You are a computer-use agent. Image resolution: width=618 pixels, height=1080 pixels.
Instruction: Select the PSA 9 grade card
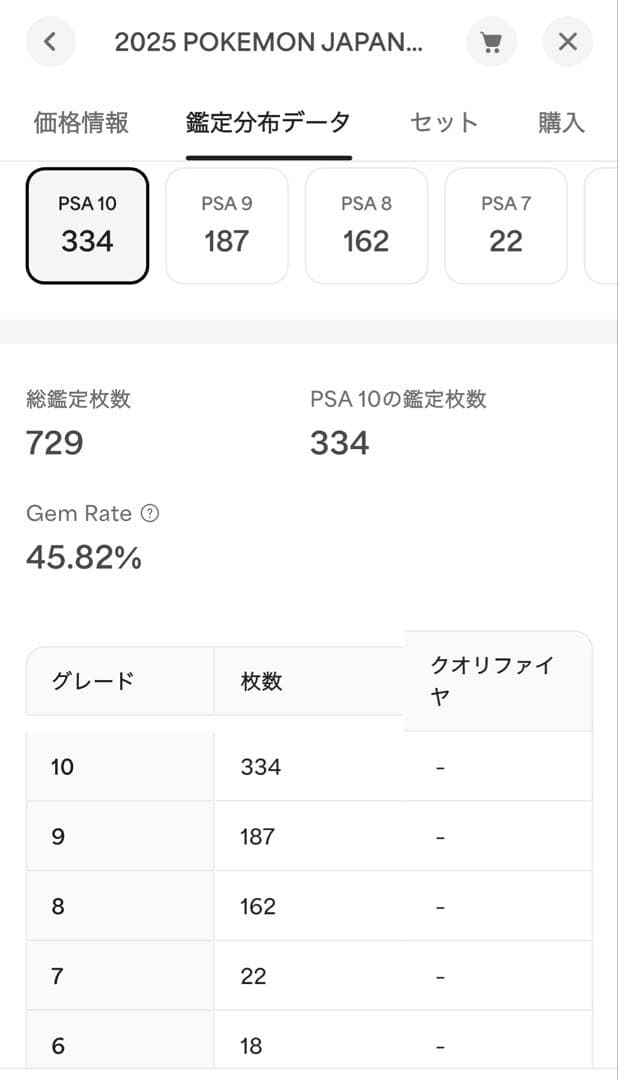click(x=227, y=224)
